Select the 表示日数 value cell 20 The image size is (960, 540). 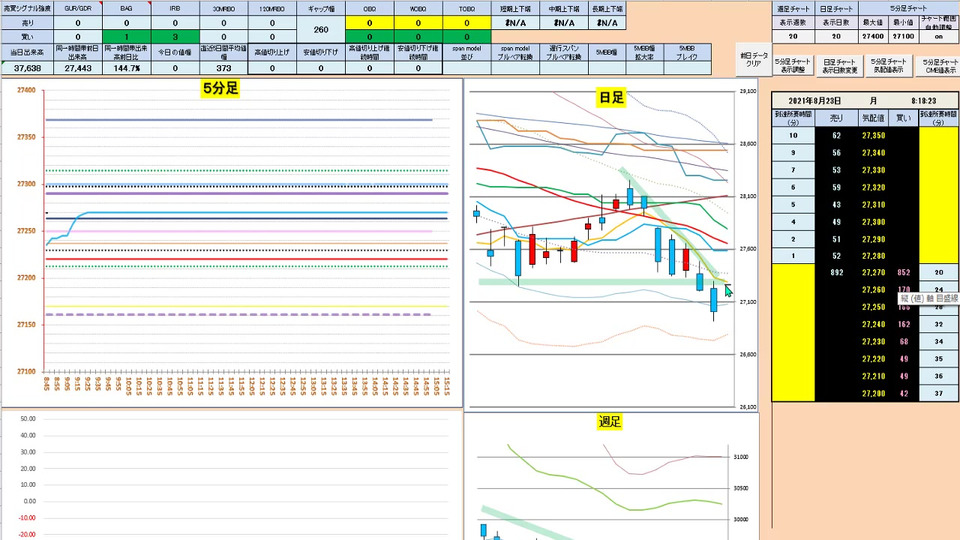pyautogui.click(x=836, y=37)
